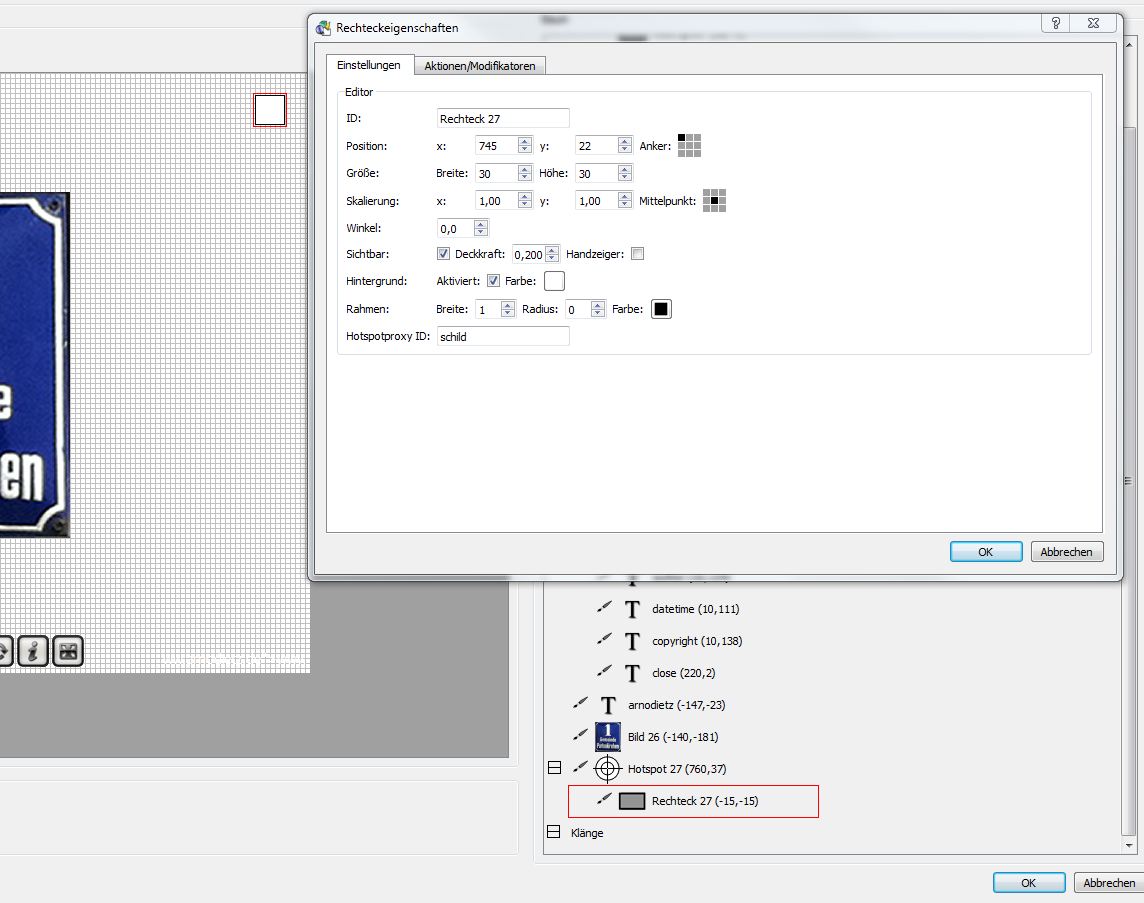Click Abbrechen in the Rechteckeigenschaften dialog

1066,552
